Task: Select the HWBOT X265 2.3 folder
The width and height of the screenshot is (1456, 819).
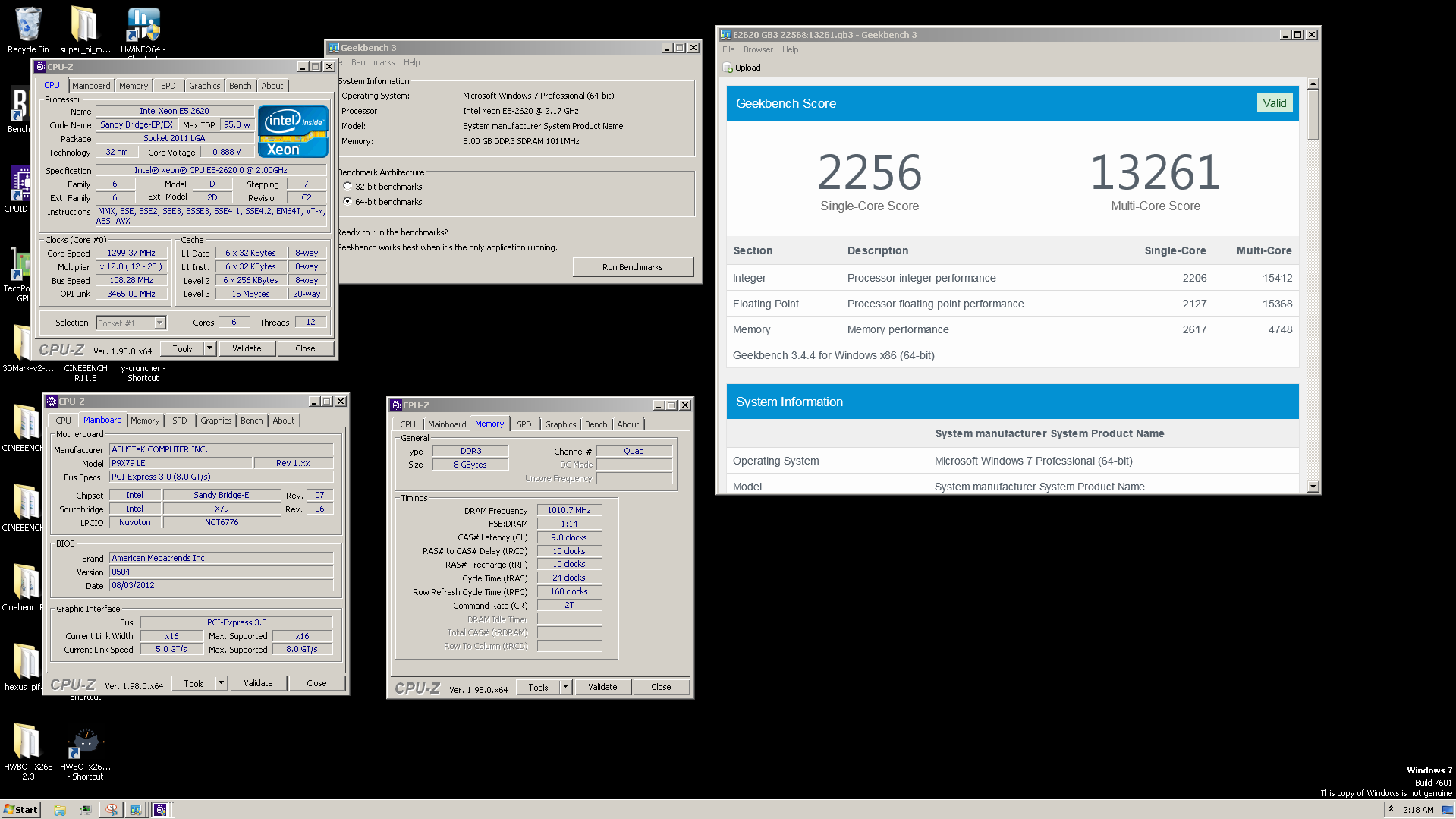Action: [28, 750]
